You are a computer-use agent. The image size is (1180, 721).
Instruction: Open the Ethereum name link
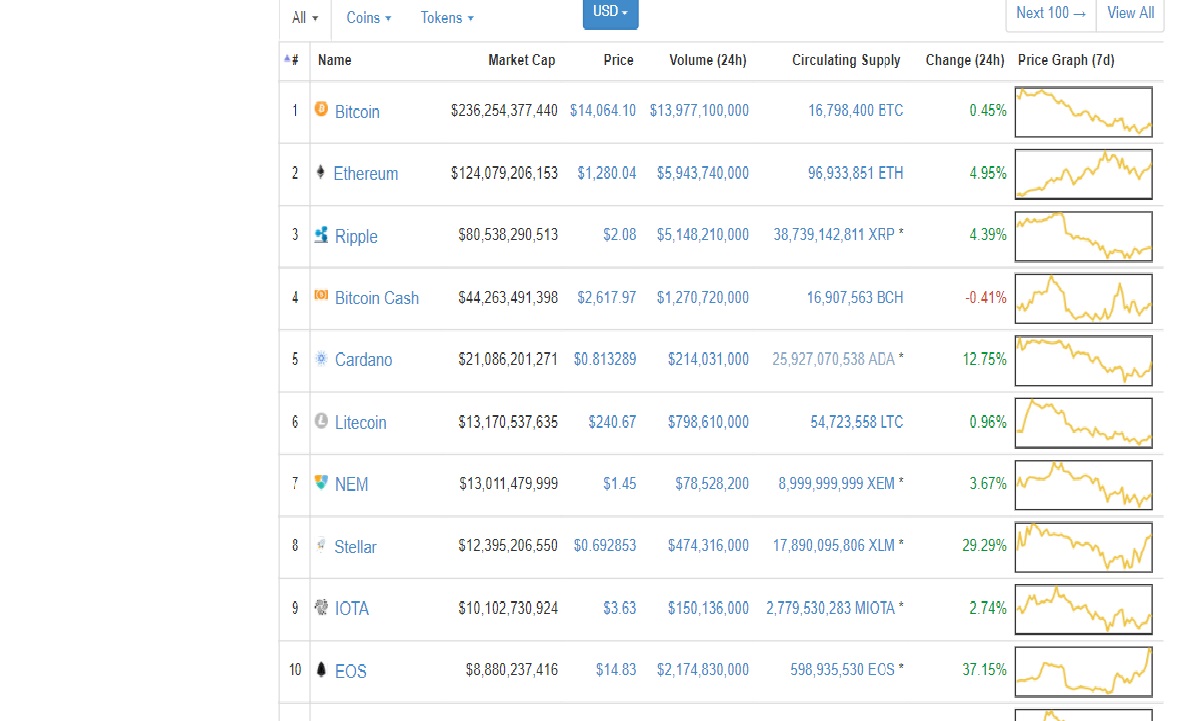[x=366, y=174]
